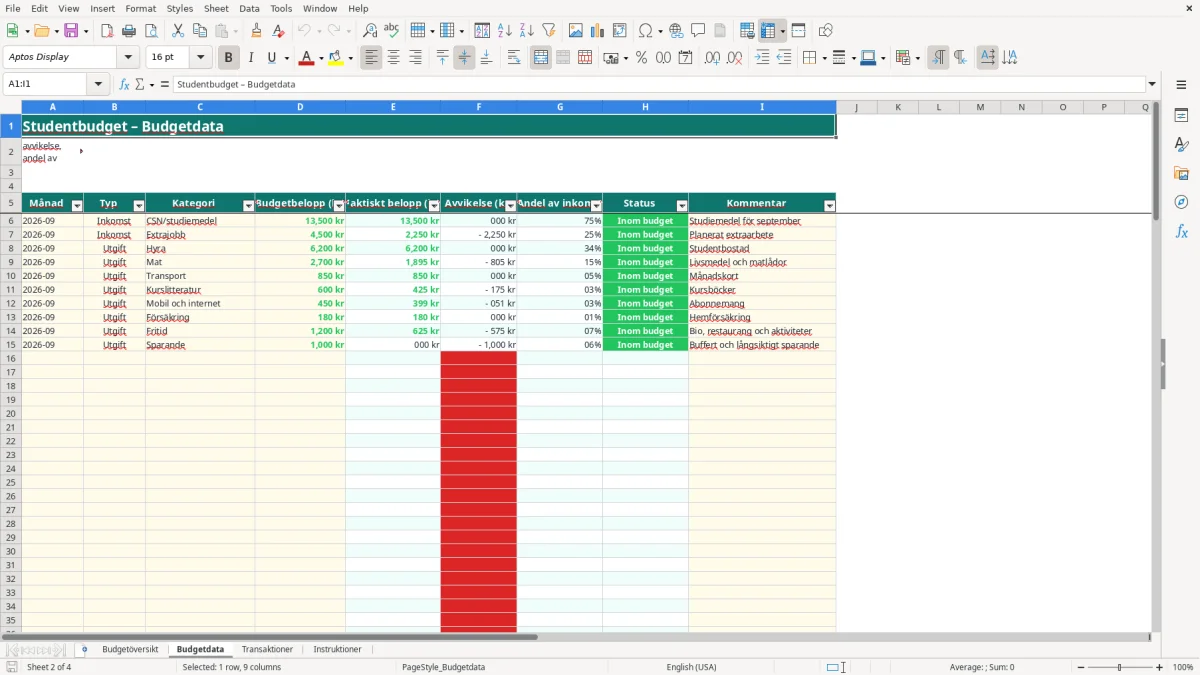Viewport: 1200px width, 675px height.
Task: Click the 100% zoom level
Action: pyautogui.click(x=1183, y=667)
